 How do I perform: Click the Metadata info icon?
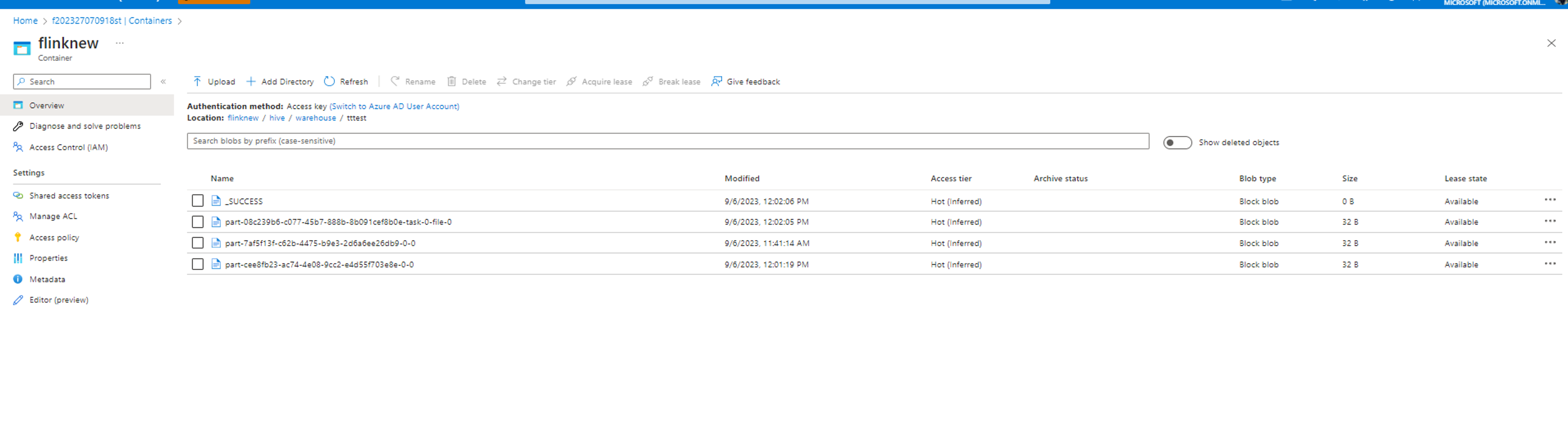pyautogui.click(x=18, y=280)
